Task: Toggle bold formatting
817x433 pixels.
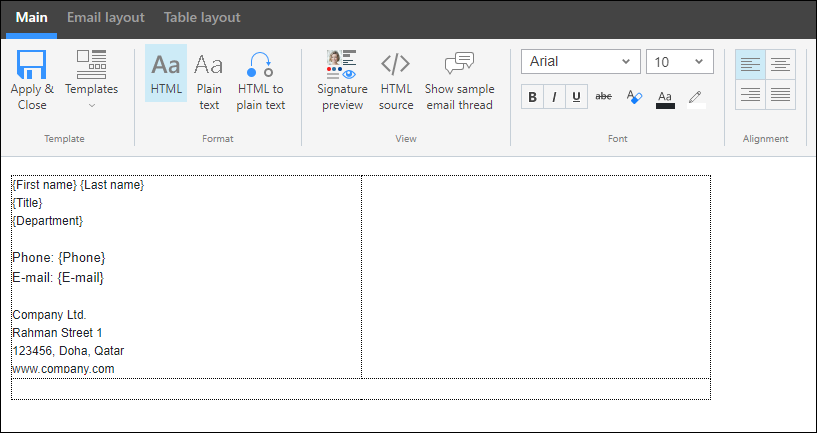Action: coord(532,96)
